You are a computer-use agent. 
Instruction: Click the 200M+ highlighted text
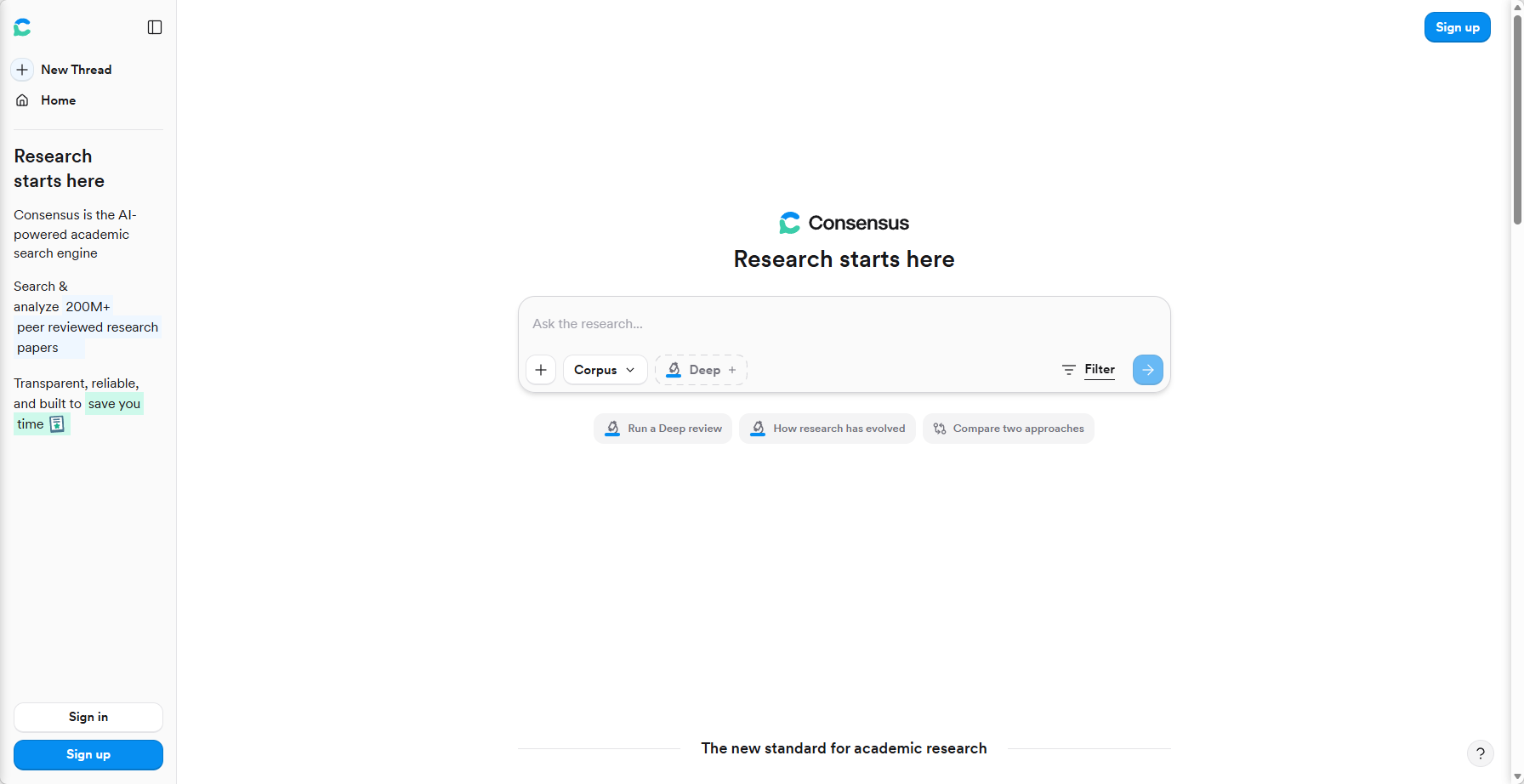[88, 307]
